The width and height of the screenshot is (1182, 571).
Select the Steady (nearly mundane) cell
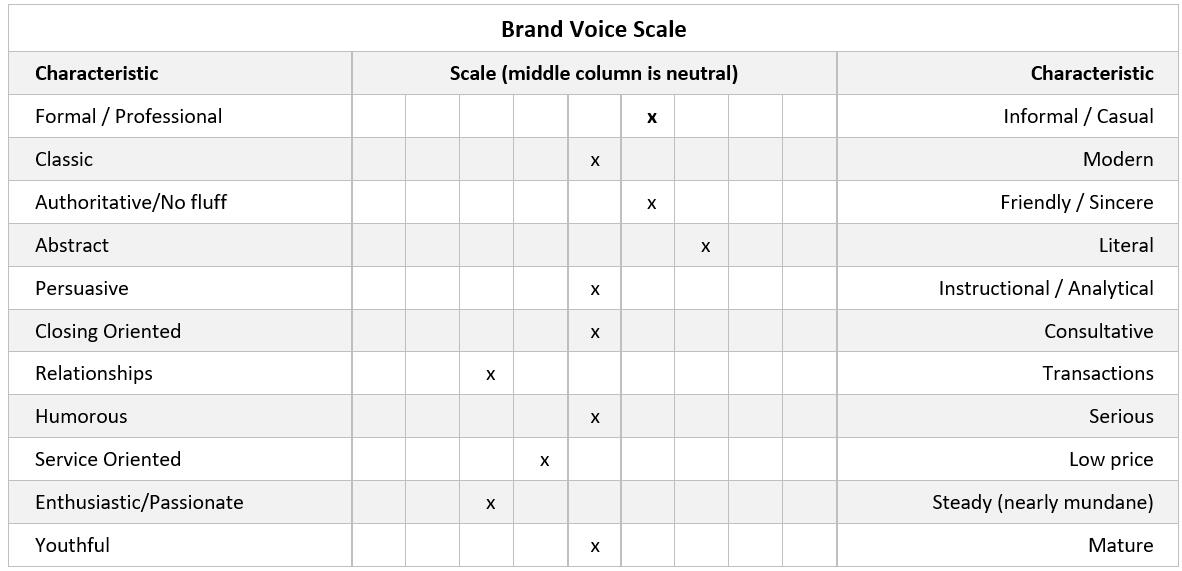(1042, 502)
